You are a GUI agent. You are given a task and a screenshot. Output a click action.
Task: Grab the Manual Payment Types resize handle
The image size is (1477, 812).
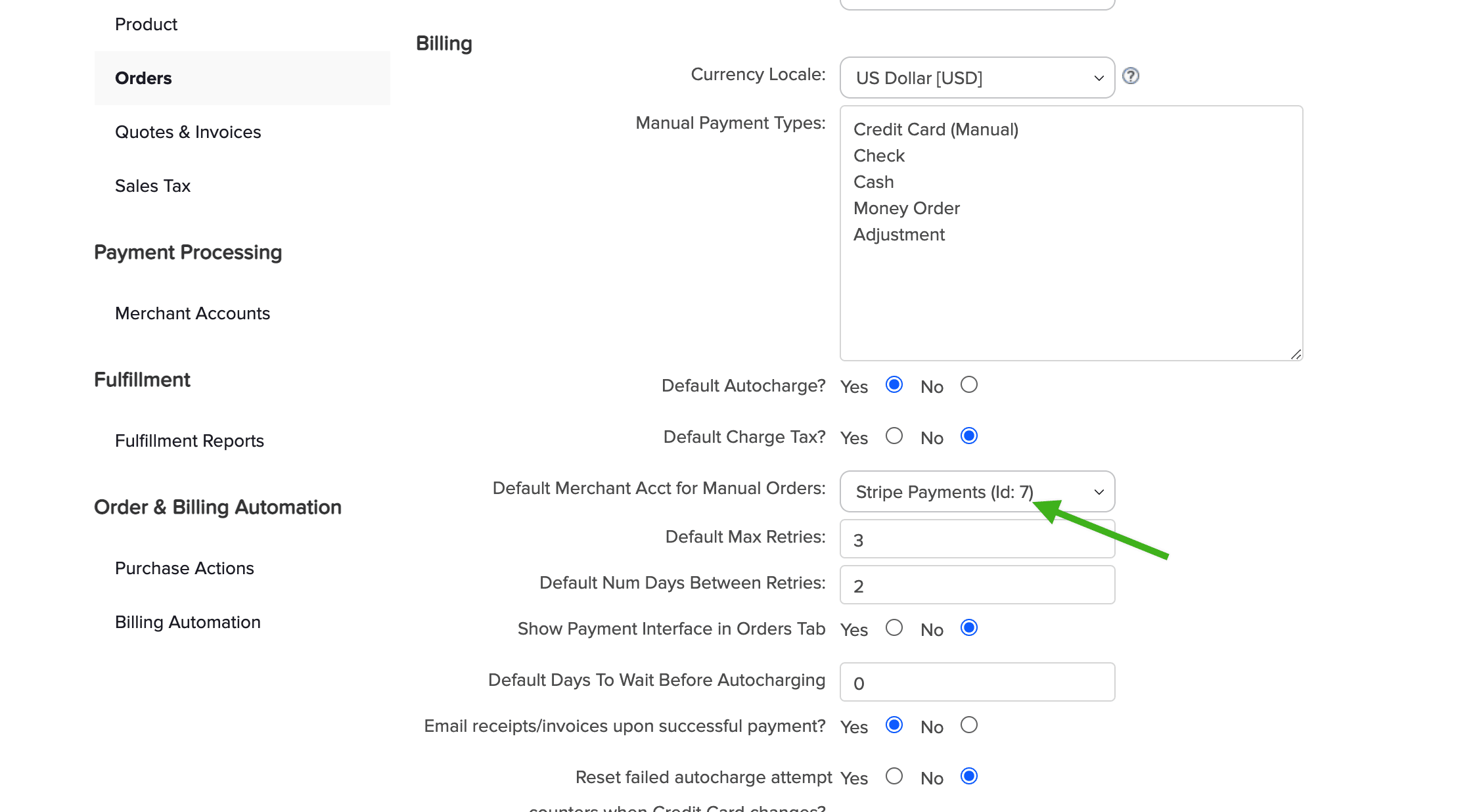(1295, 354)
